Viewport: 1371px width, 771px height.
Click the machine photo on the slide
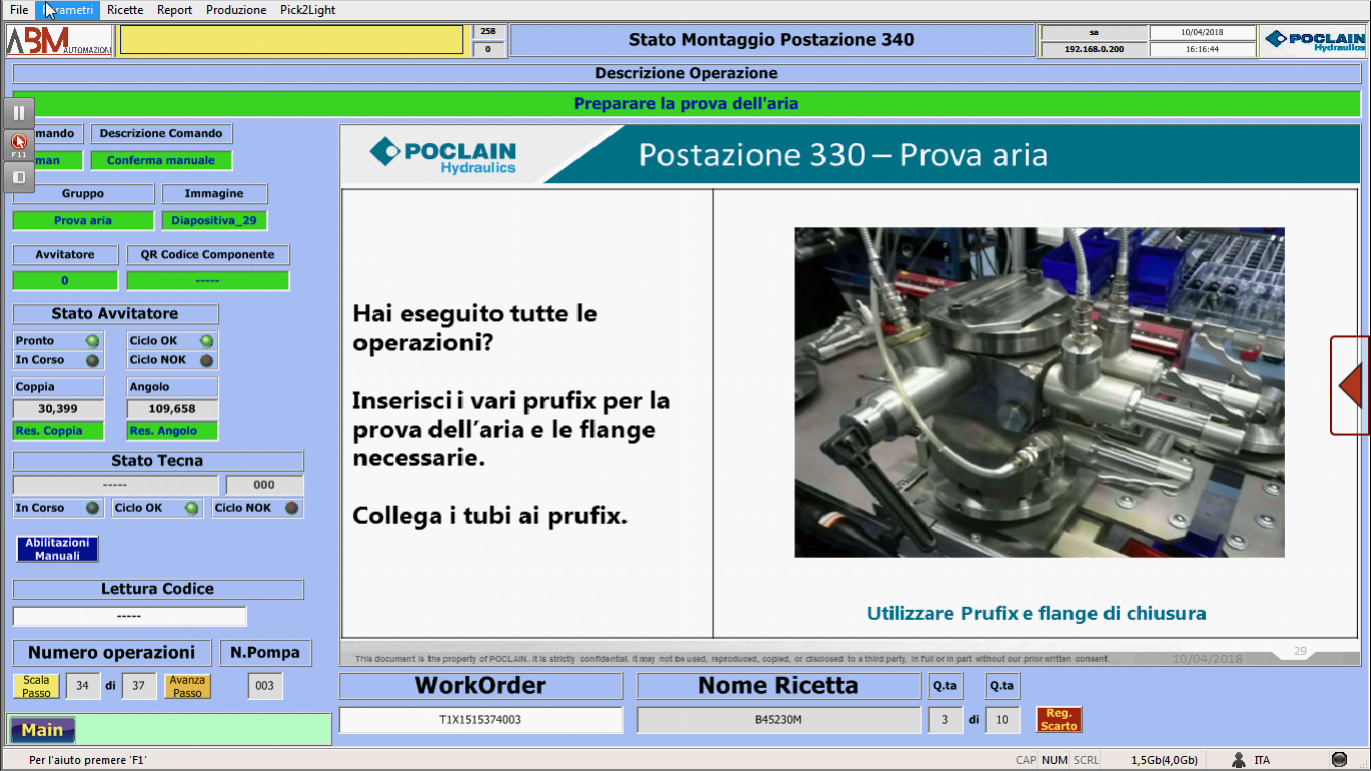tap(1039, 392)
